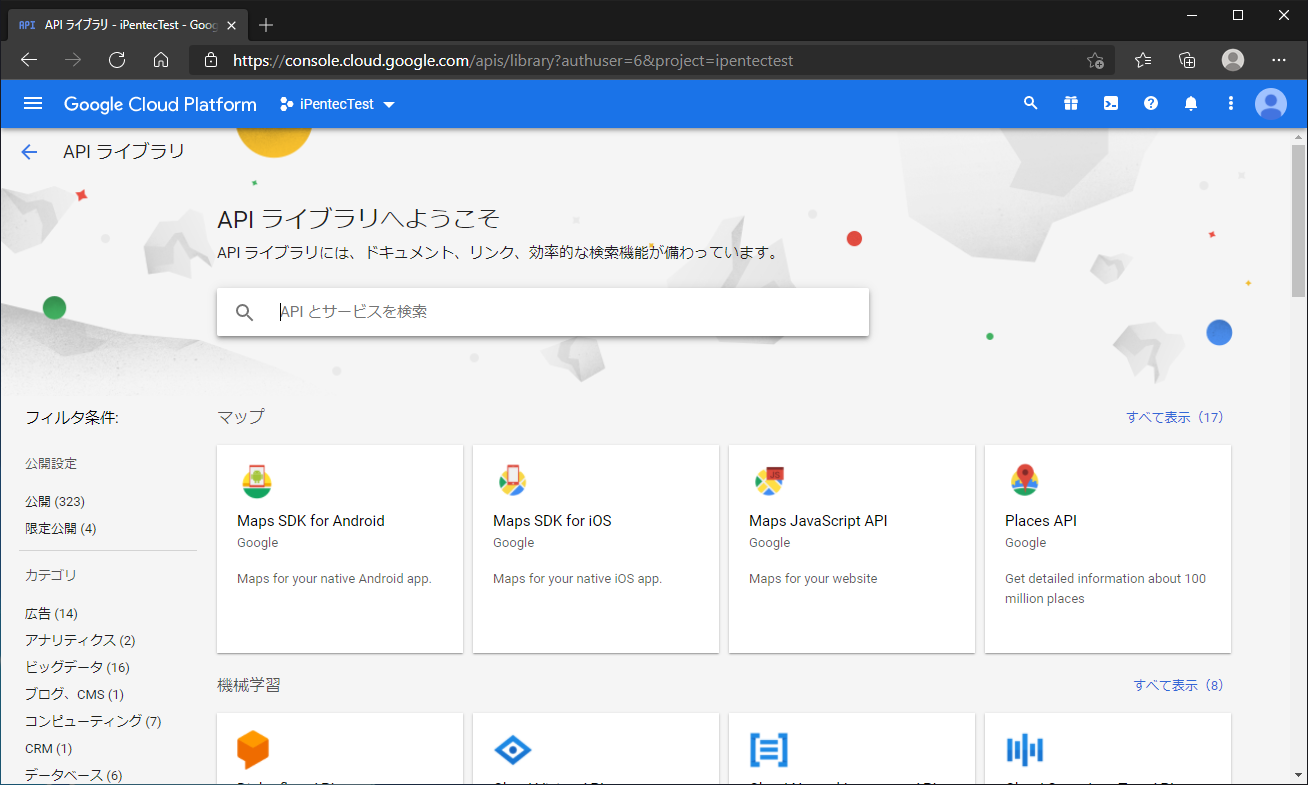Reload the page with the browser refresh icon
Viewport: 1308px width, 785px height.
pos(117,60)
